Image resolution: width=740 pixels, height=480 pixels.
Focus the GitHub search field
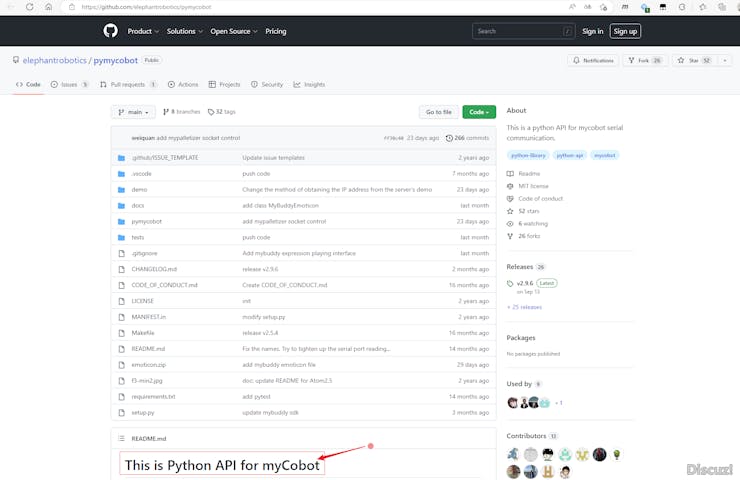pos(523,31)
